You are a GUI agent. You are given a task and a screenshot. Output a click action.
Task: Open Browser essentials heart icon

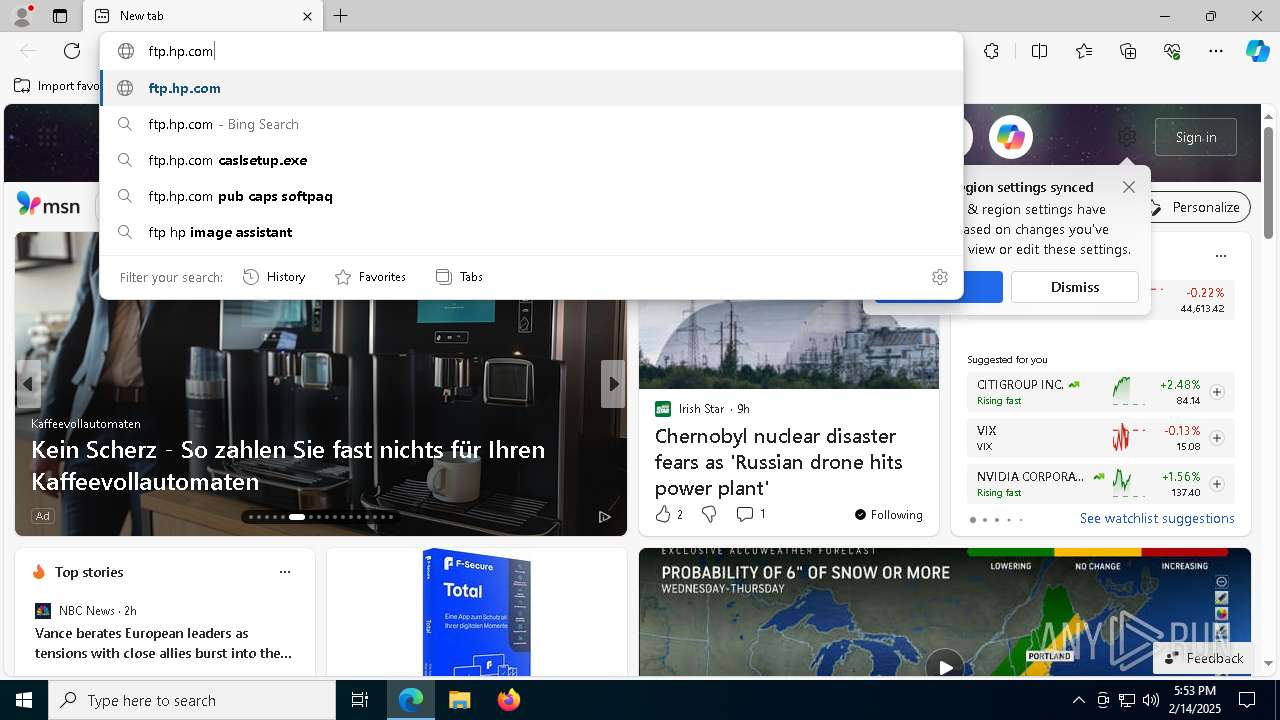click(1172, 51)
